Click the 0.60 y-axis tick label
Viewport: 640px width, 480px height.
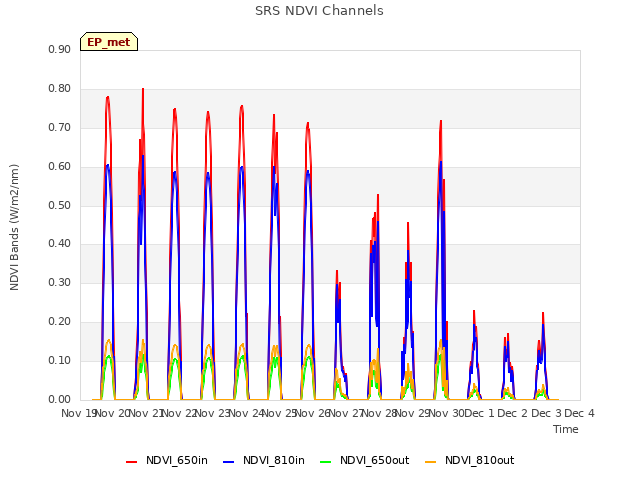point(59,167)
